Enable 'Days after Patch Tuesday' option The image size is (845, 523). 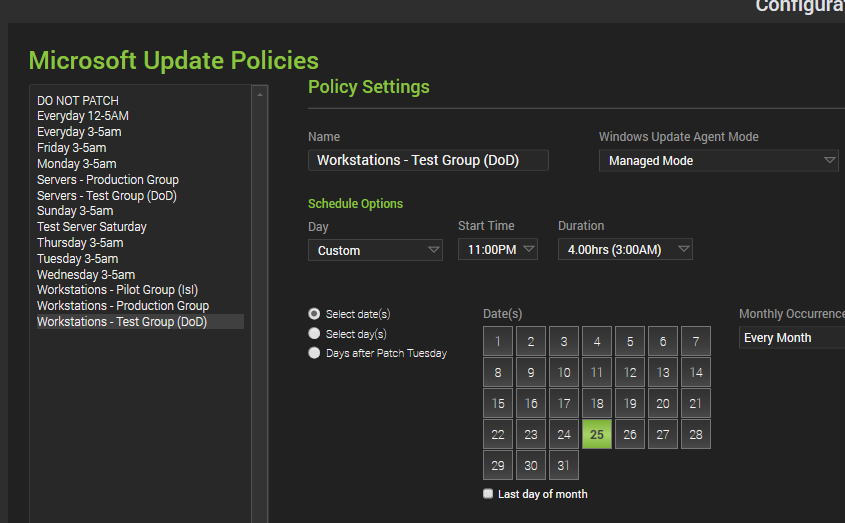tap(315, 353)
